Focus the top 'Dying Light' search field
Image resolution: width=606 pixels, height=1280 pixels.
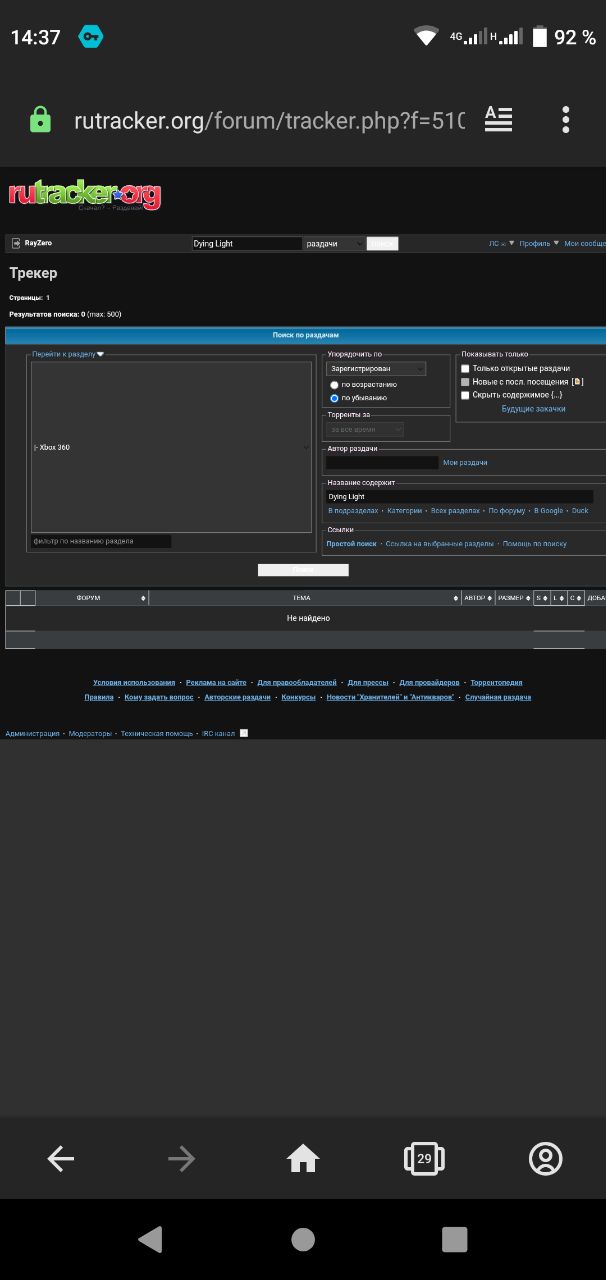pyautogui.click(x=246, y=243)
